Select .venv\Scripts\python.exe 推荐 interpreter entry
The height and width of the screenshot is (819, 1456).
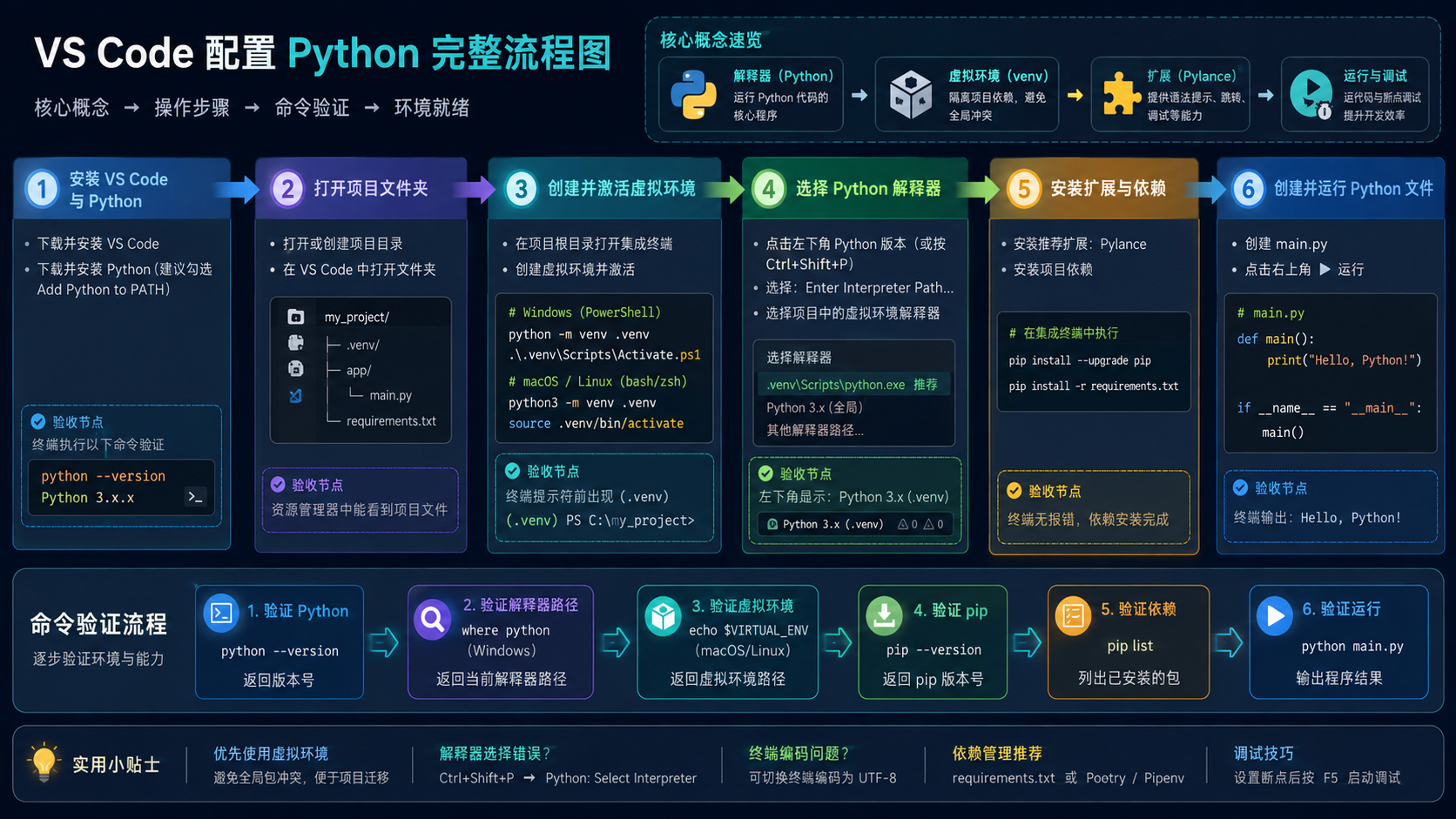click(x=853, y=385)
